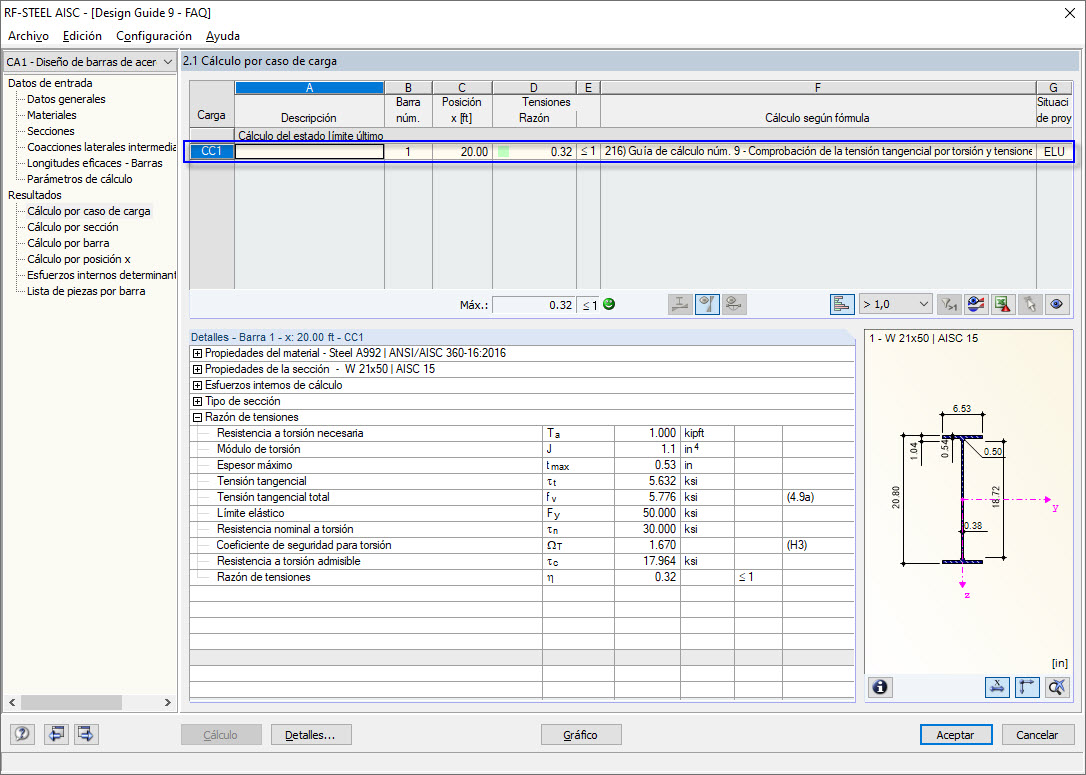Open the Archivo menu

click(28, 36)
